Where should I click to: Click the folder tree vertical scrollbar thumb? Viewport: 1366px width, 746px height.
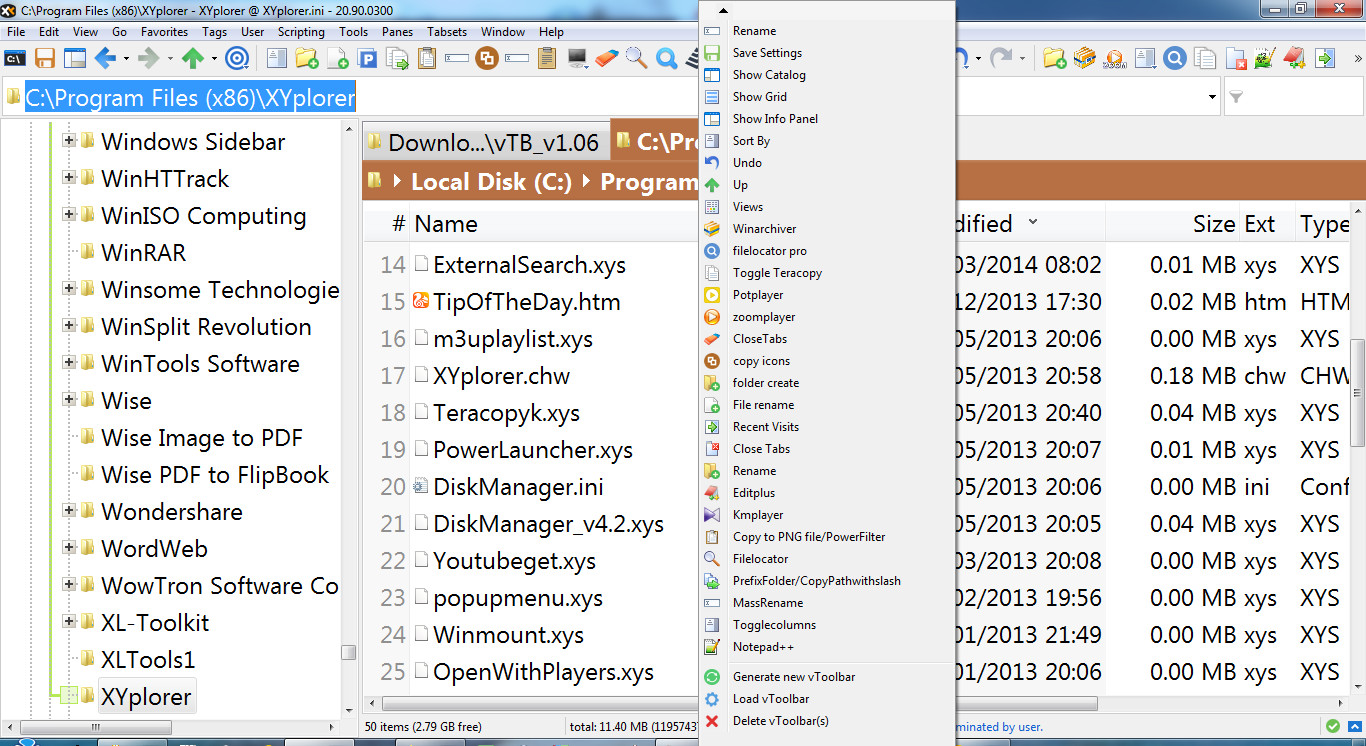point(348,652)
